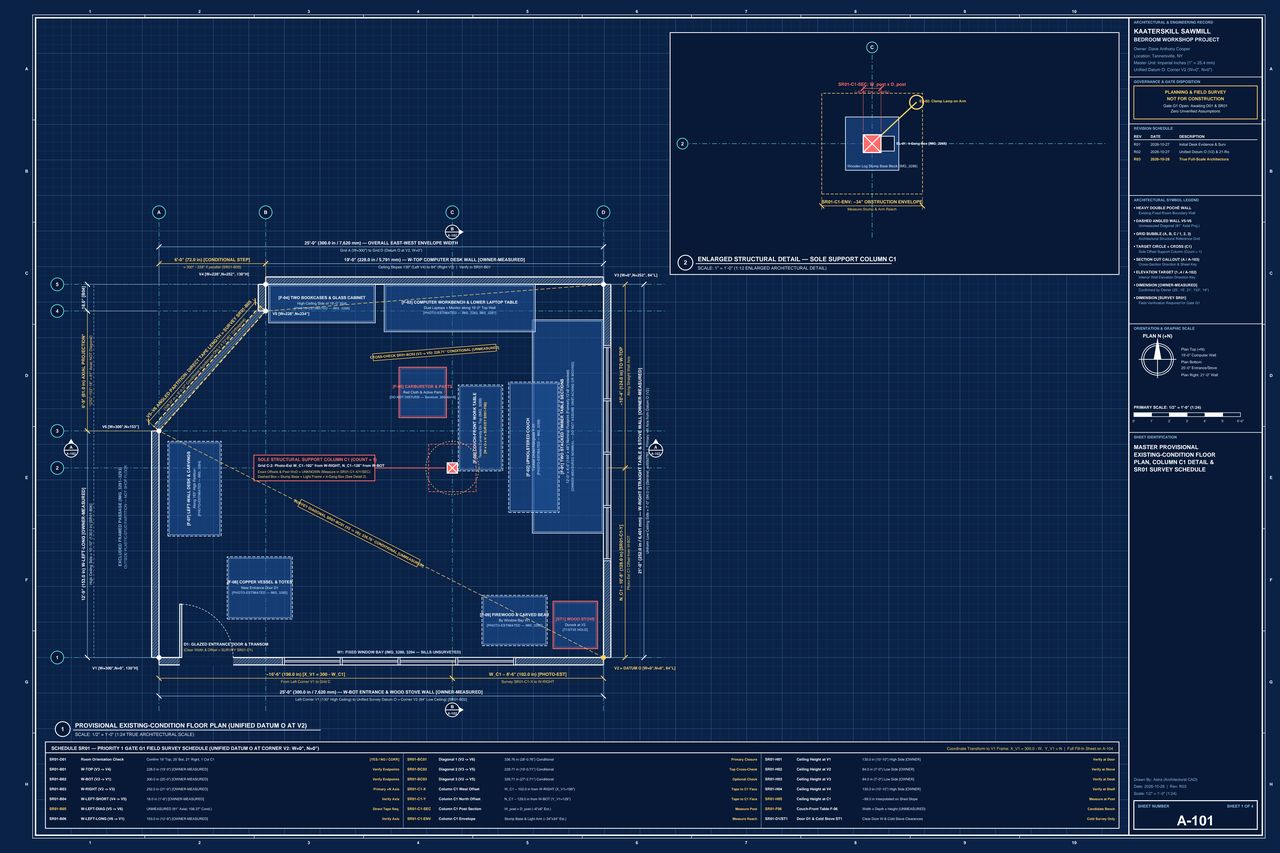
Task: Select the Firewood & Carved Beam block
Action: coord(515,619)
